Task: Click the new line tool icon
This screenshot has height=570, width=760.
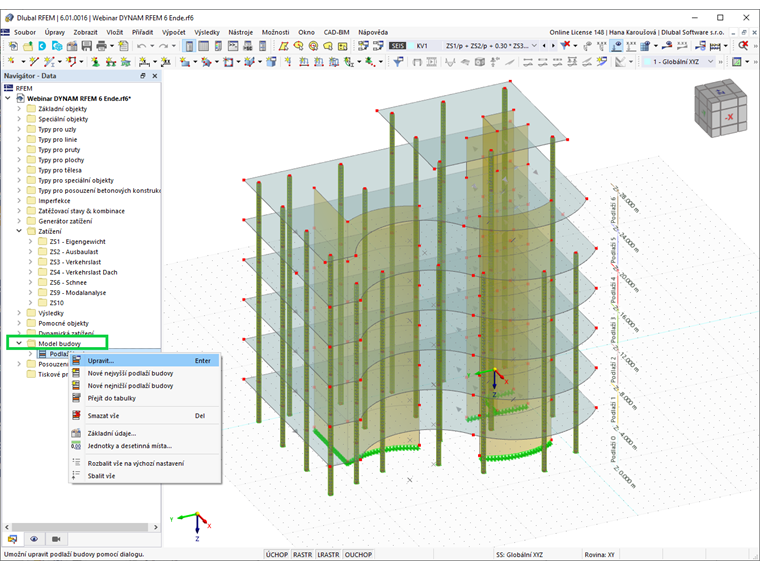Action: point(33,62)
